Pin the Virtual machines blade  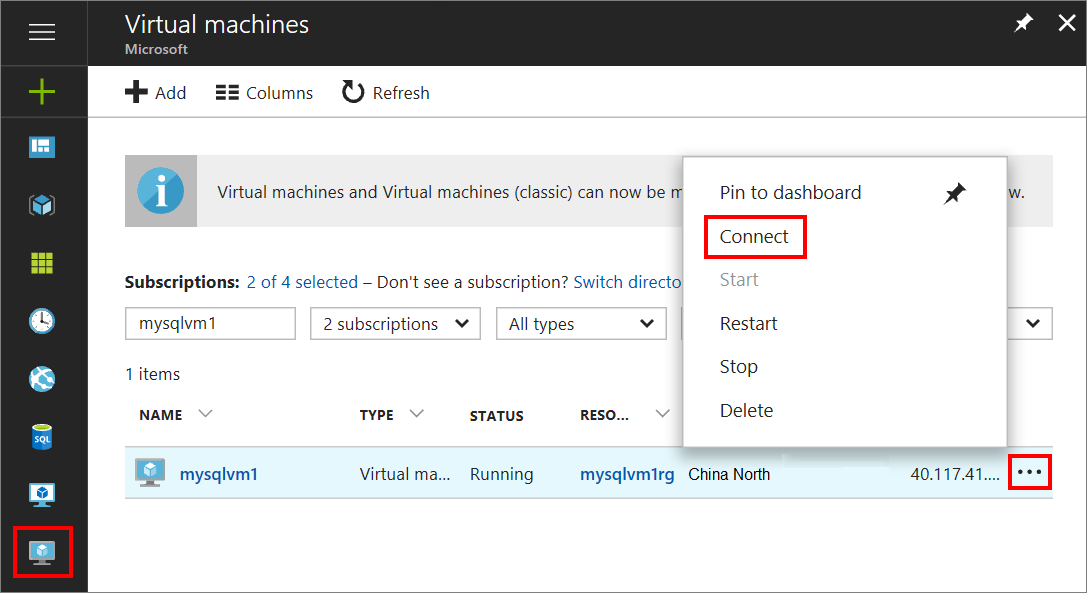[1023, 23]
